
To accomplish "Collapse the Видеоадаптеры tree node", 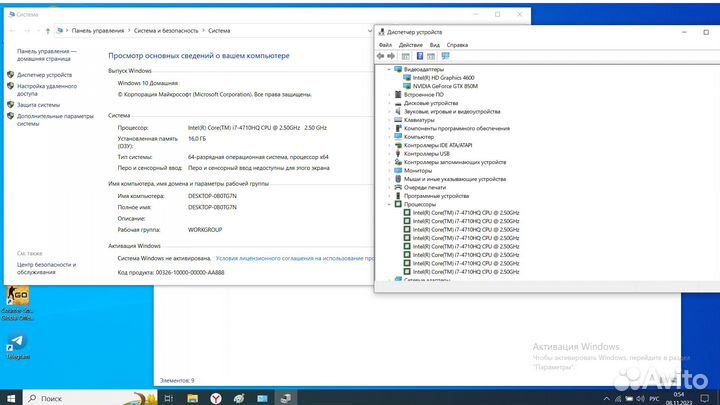I will [x=388, y=69].
